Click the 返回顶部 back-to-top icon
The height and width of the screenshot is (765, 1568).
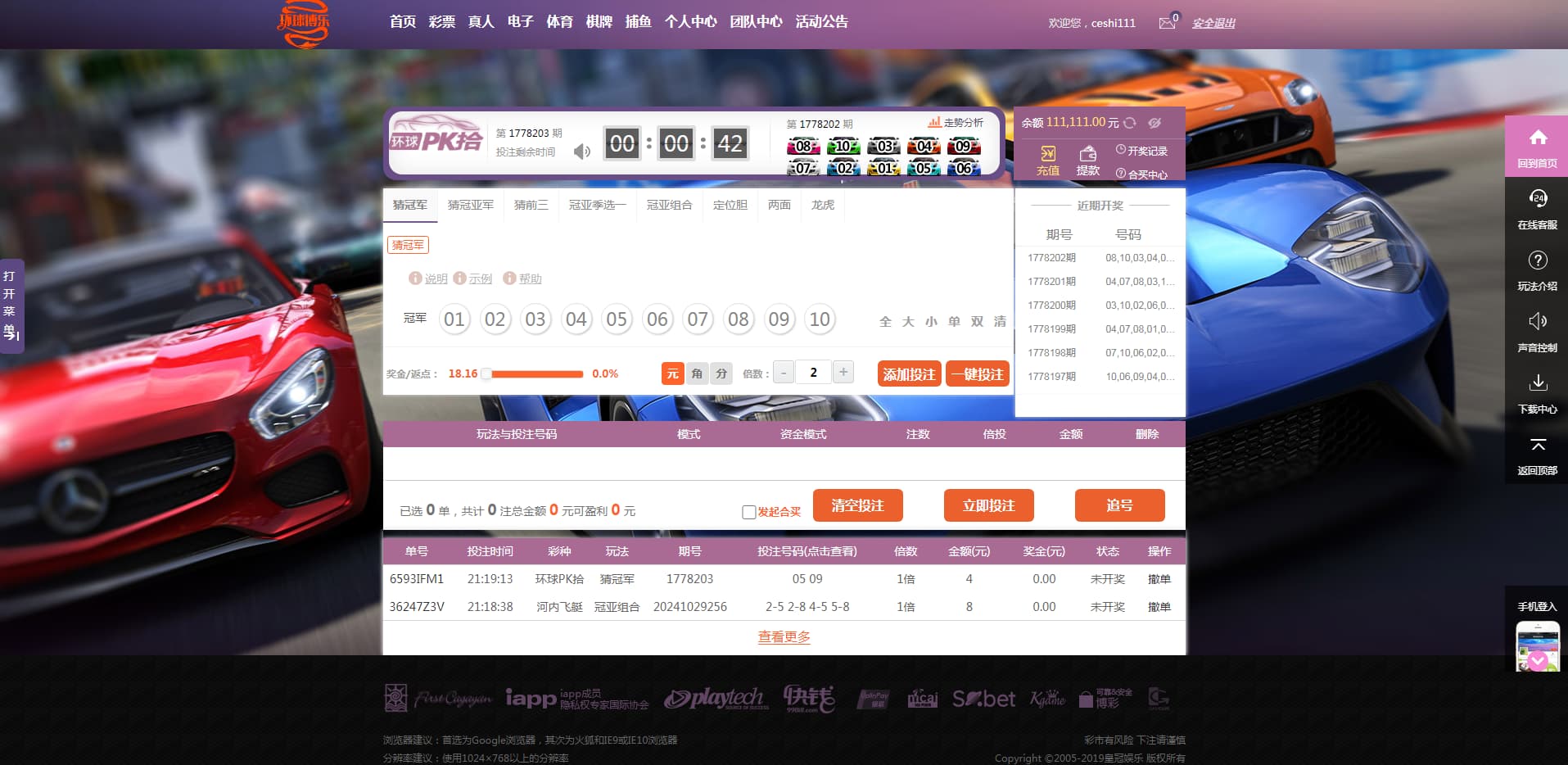click(1537, 446)
